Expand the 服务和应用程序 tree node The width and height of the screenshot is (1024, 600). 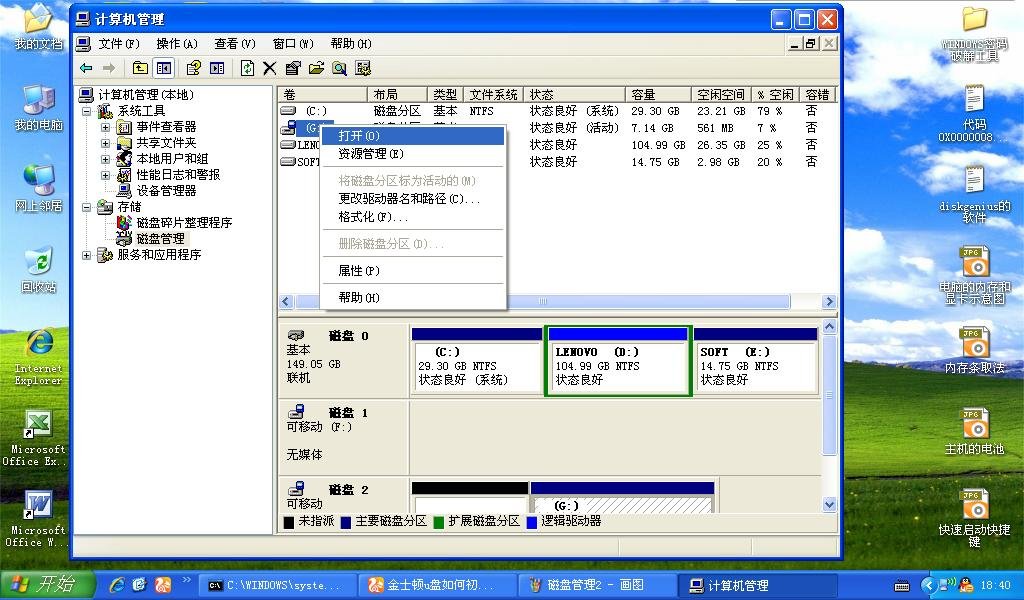[x=86, y=255]
